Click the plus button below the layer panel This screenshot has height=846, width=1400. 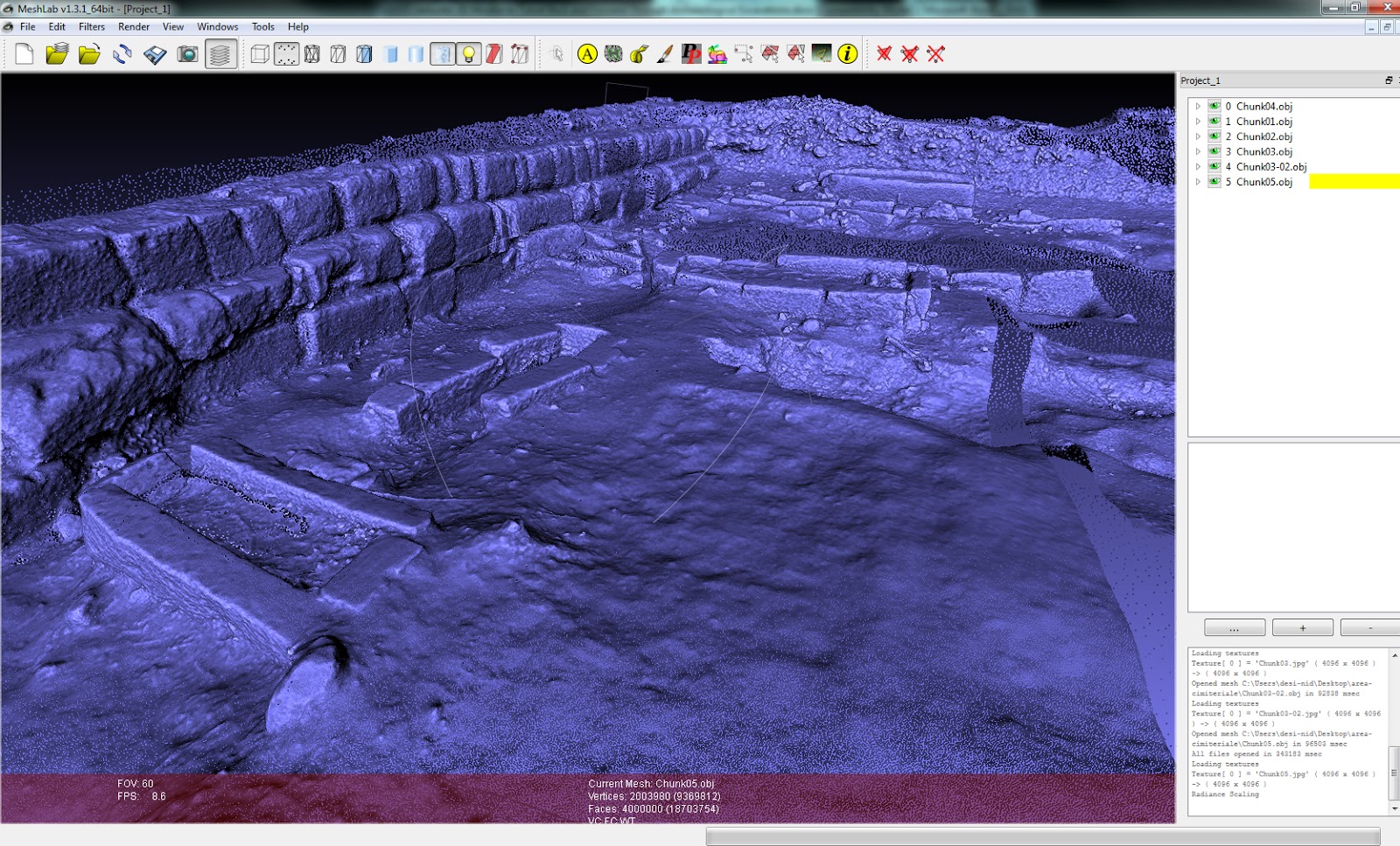coord(1303,627)
